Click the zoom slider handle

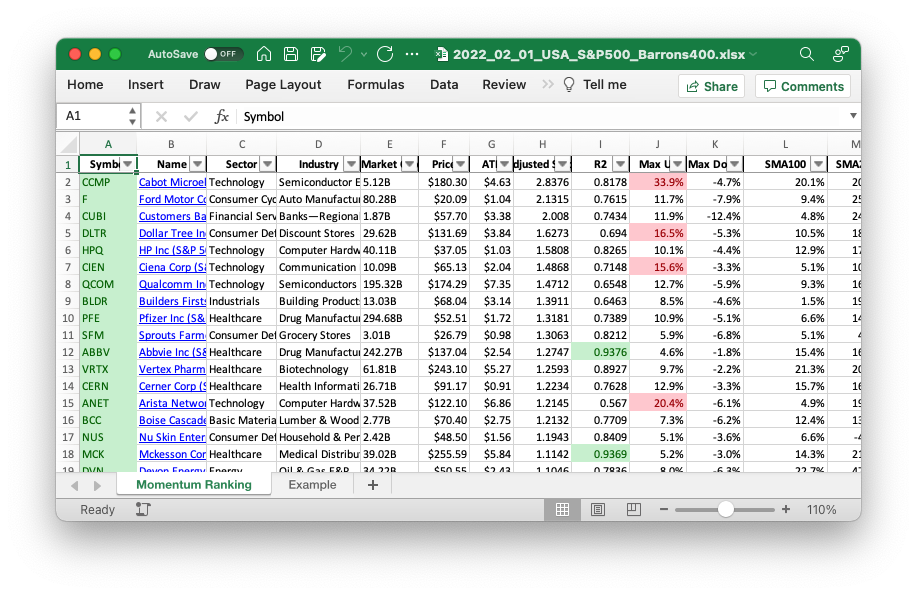[725, 510]
